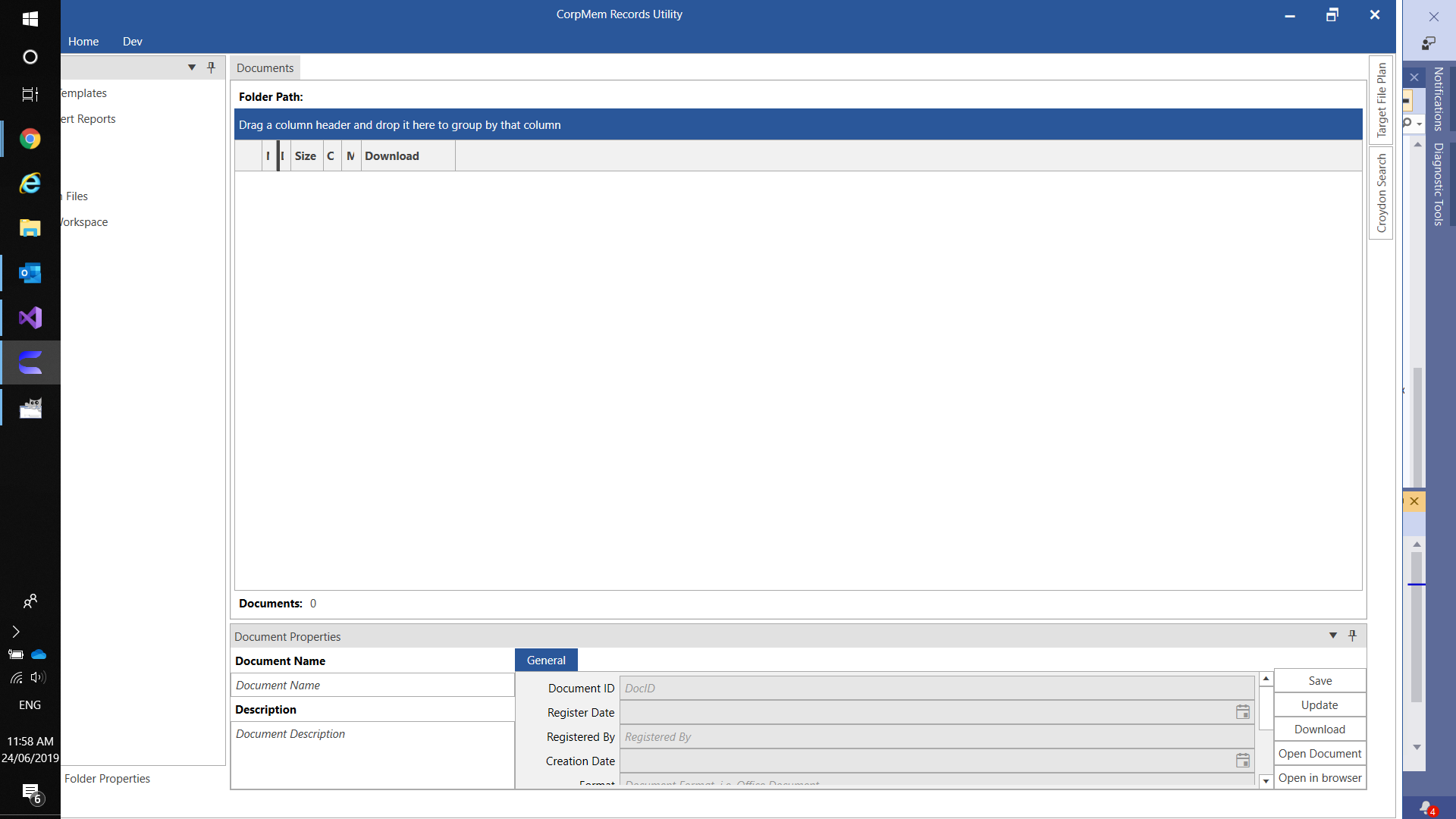
Task: Click the Save button
Action: 1319,681
